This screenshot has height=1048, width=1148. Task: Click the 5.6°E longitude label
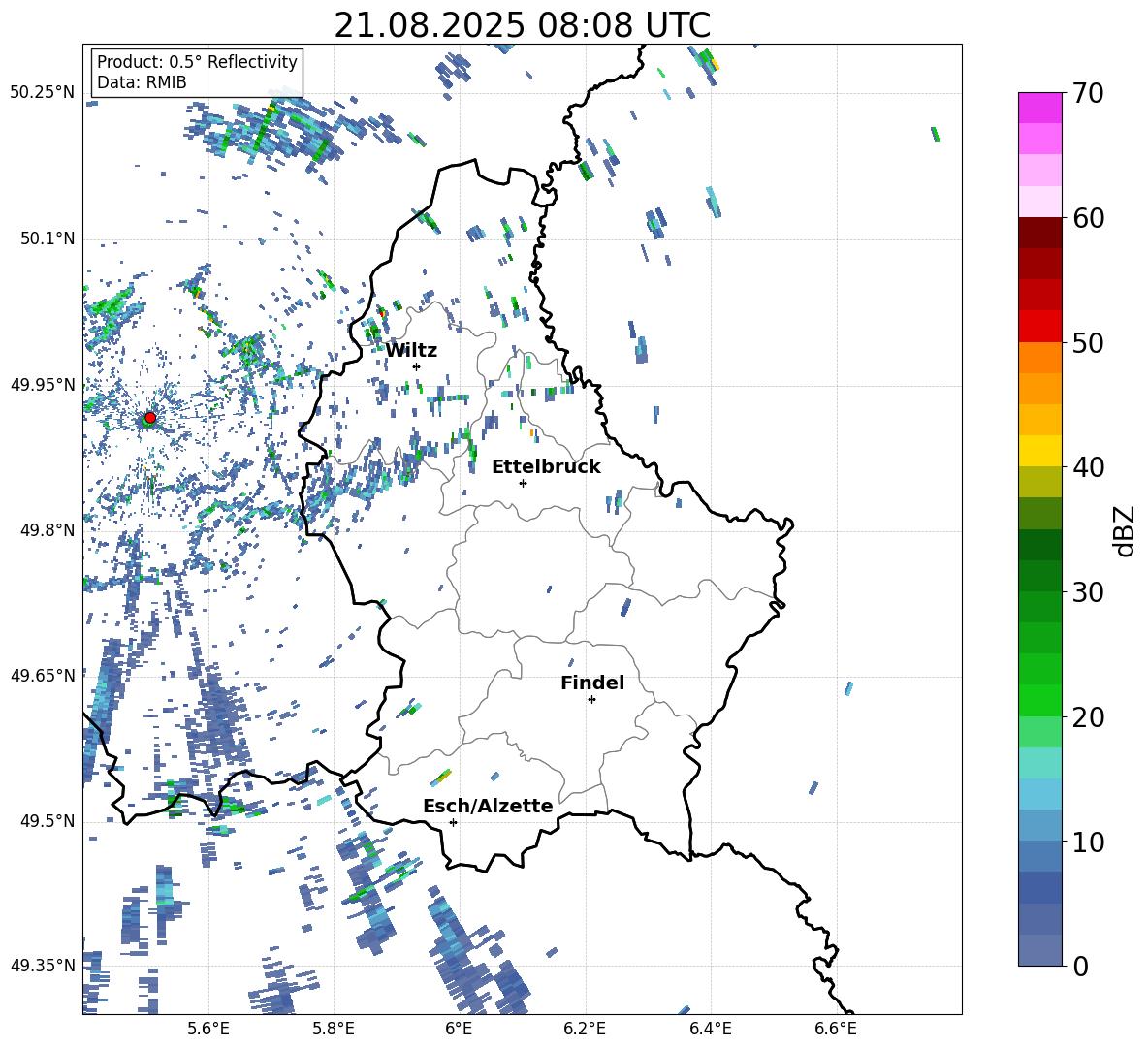tap(208, 1030)
